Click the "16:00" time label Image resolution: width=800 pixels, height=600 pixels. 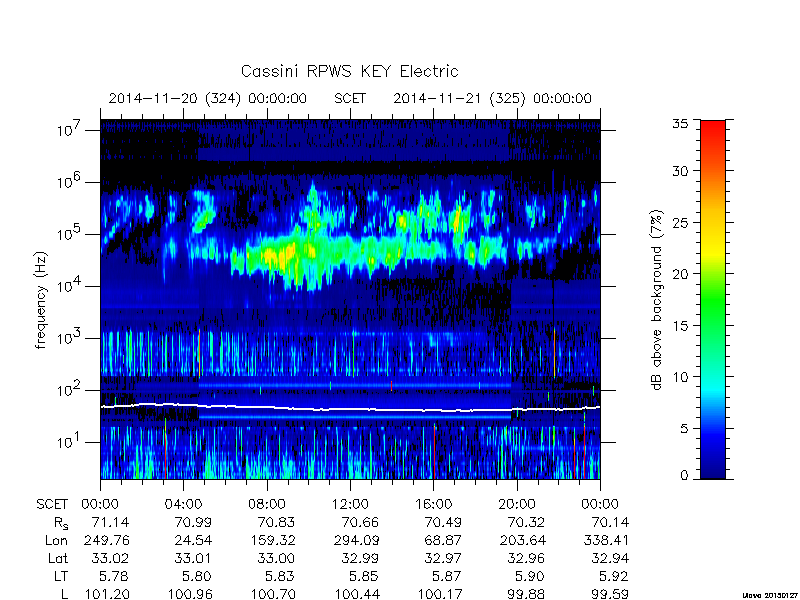click(433, 505)
